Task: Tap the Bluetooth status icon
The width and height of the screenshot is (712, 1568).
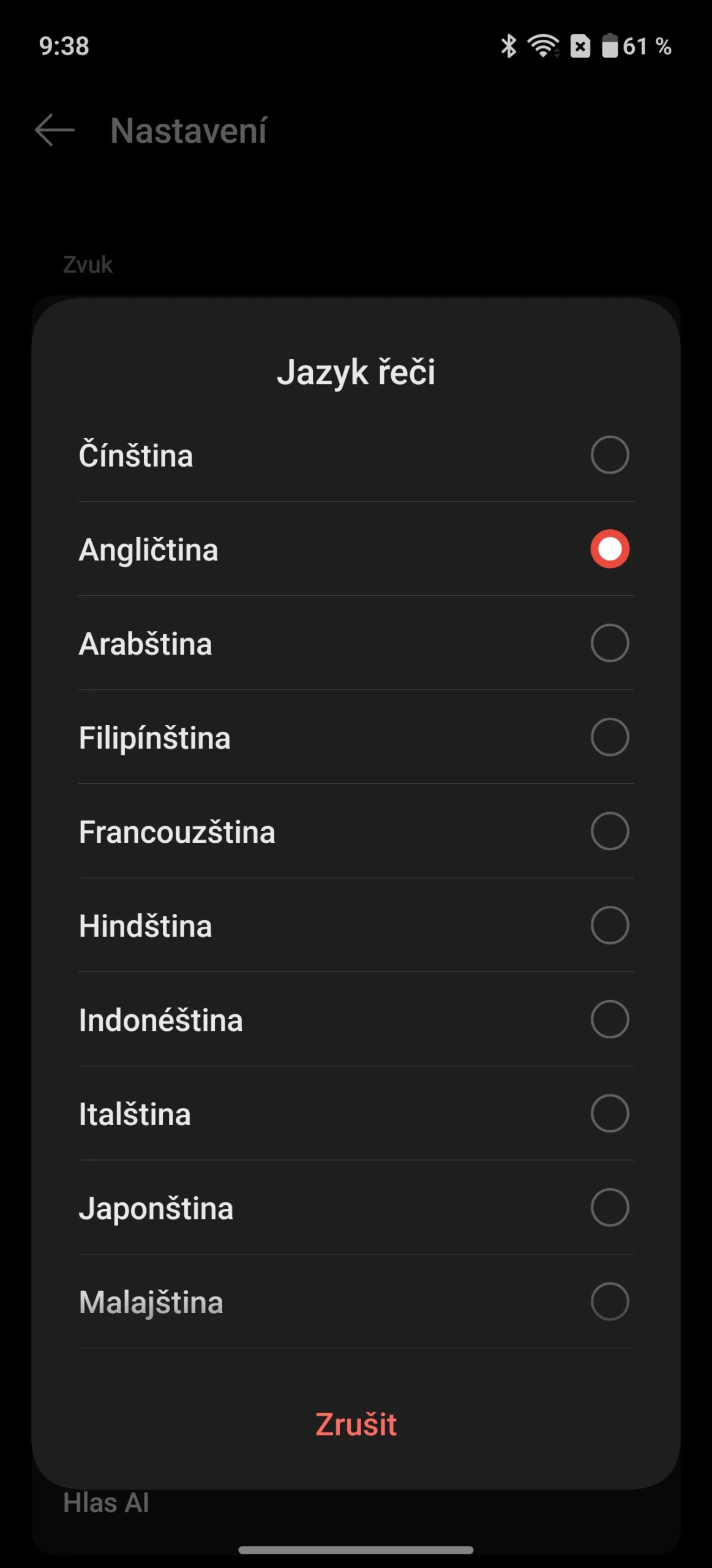Action: (x=508, y=46)
